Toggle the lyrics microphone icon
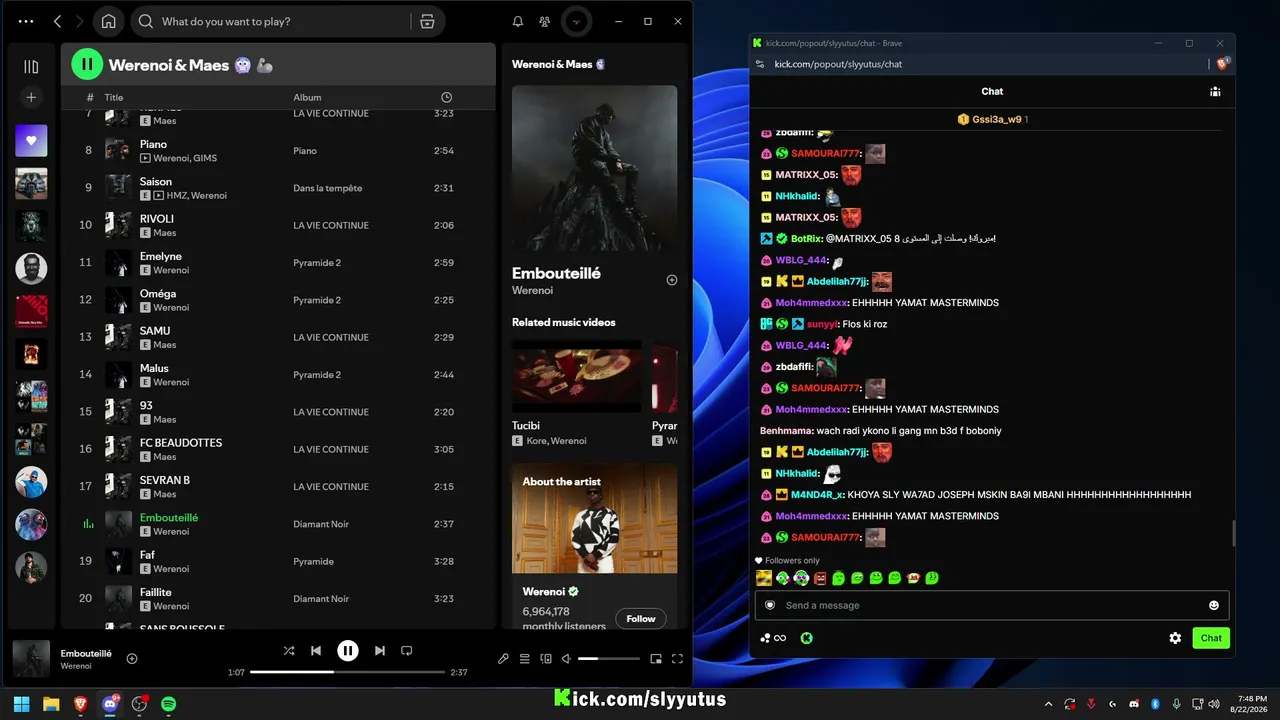 (503, 659)
